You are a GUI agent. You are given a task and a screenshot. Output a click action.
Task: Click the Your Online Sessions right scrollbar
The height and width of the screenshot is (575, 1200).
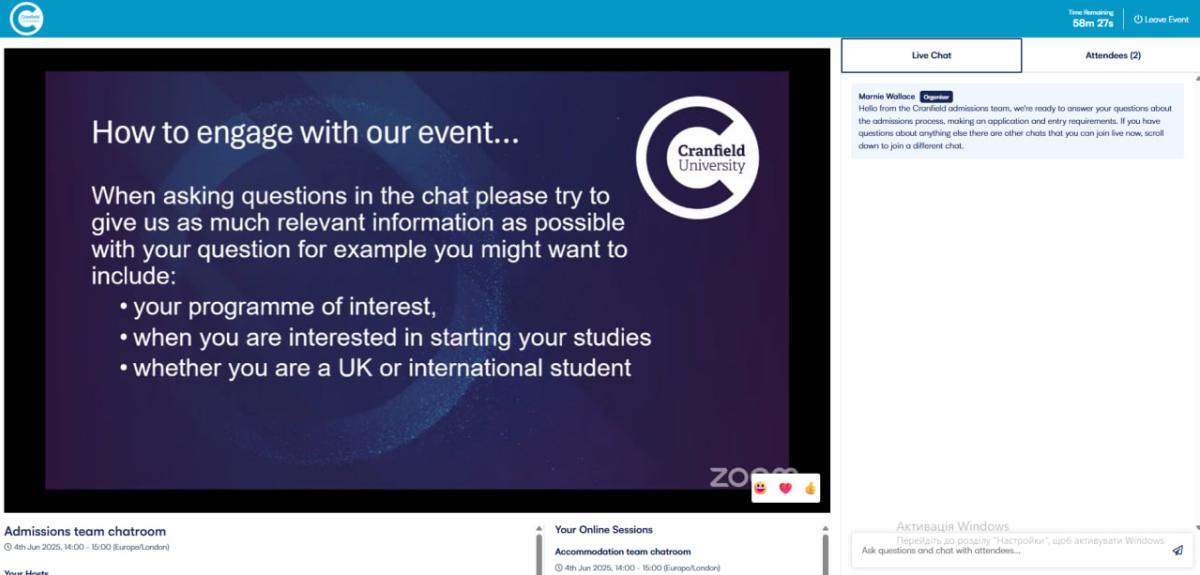825,555
